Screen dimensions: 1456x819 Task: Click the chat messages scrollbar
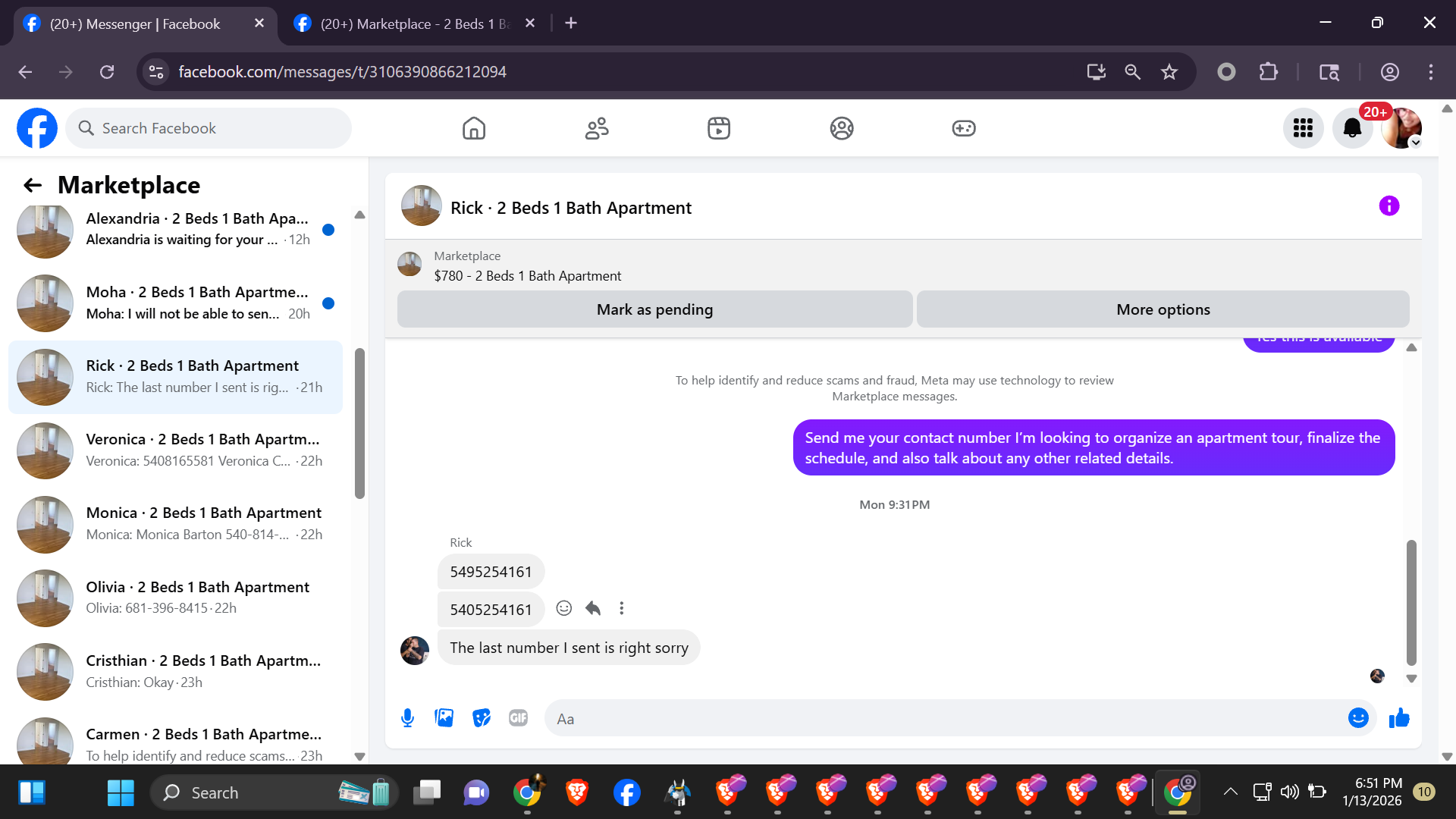[1411, 602]
